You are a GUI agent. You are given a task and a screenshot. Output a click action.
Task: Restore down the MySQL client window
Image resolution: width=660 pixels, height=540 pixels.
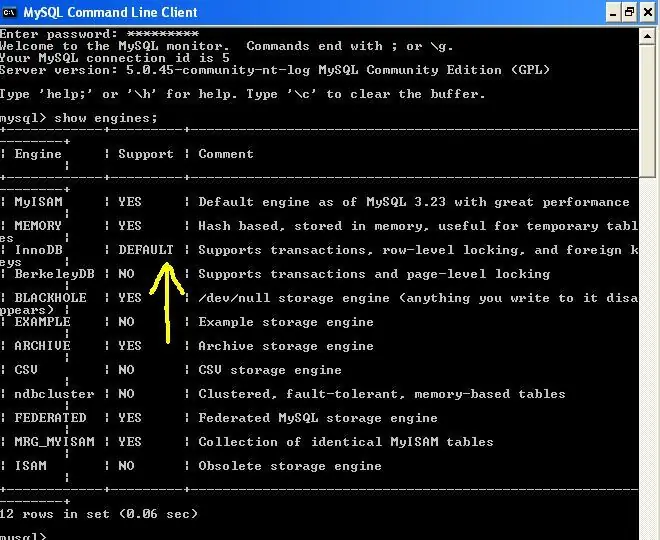coord(630,13)
